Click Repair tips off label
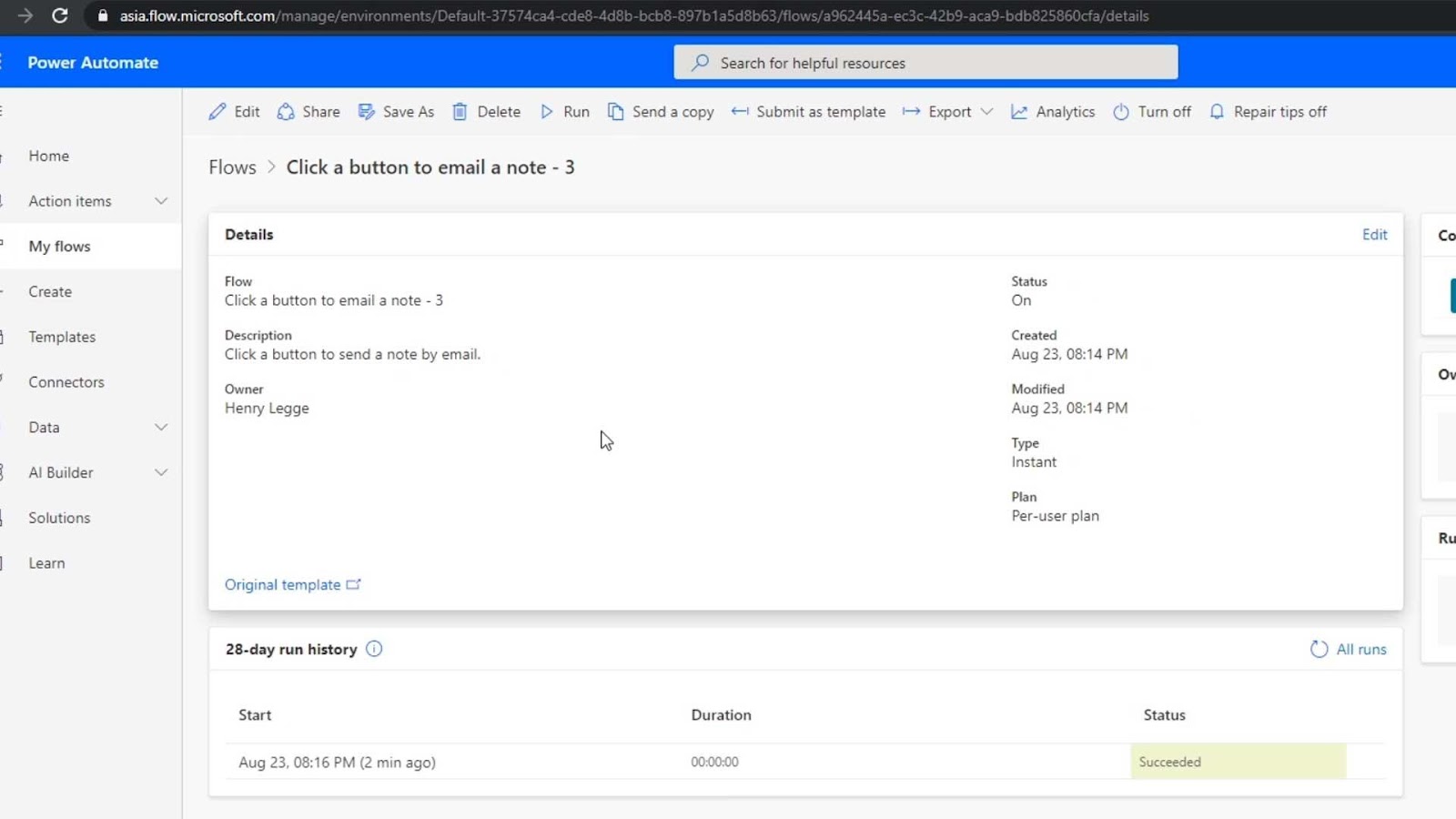Image resolution: width=1456 pixels, height=819 pixels. pyautogui.click(x=1280, y=112)
